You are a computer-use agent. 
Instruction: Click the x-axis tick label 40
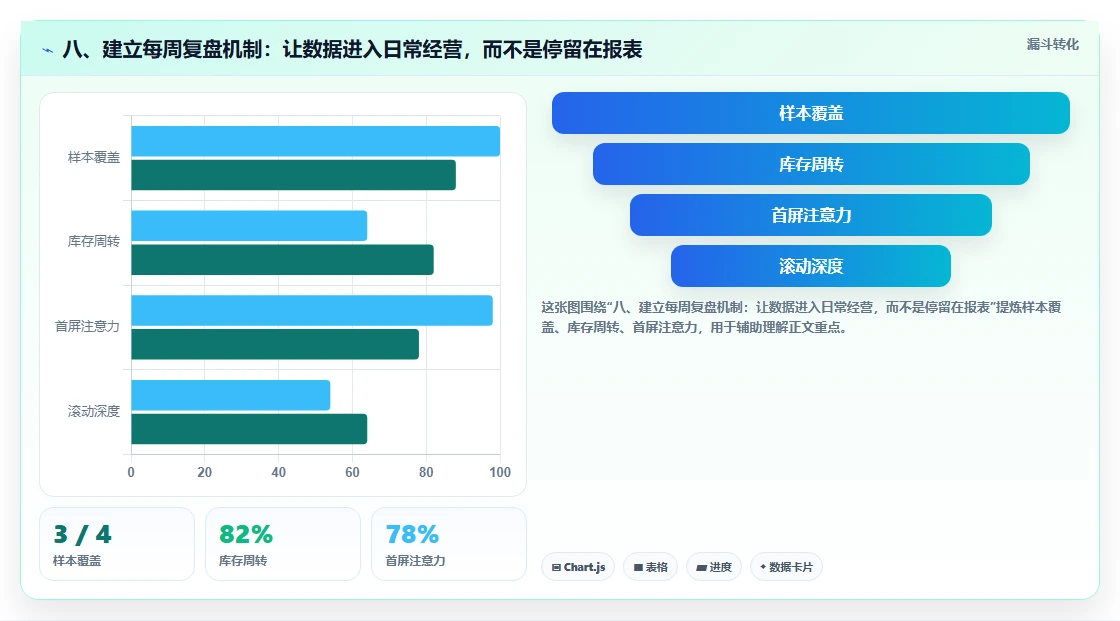coord(279,472)
